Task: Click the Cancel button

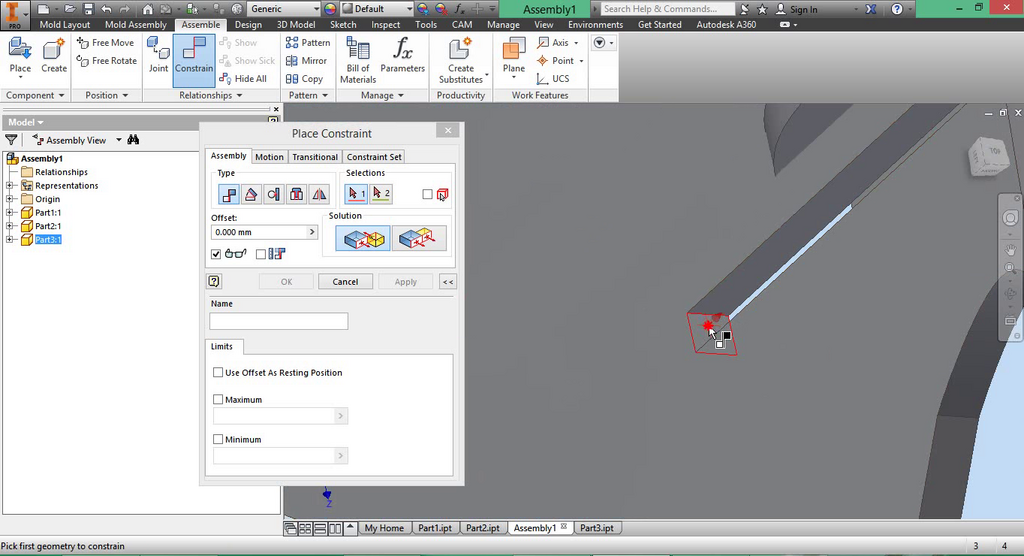Action: click(345, 282)
